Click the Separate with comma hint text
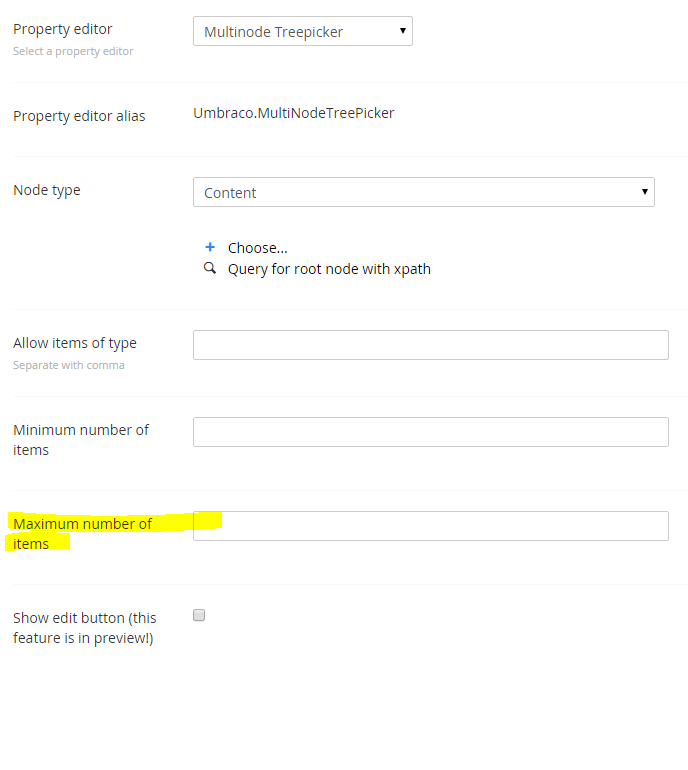This screenshot has height=770, width=688. point(69,365)
